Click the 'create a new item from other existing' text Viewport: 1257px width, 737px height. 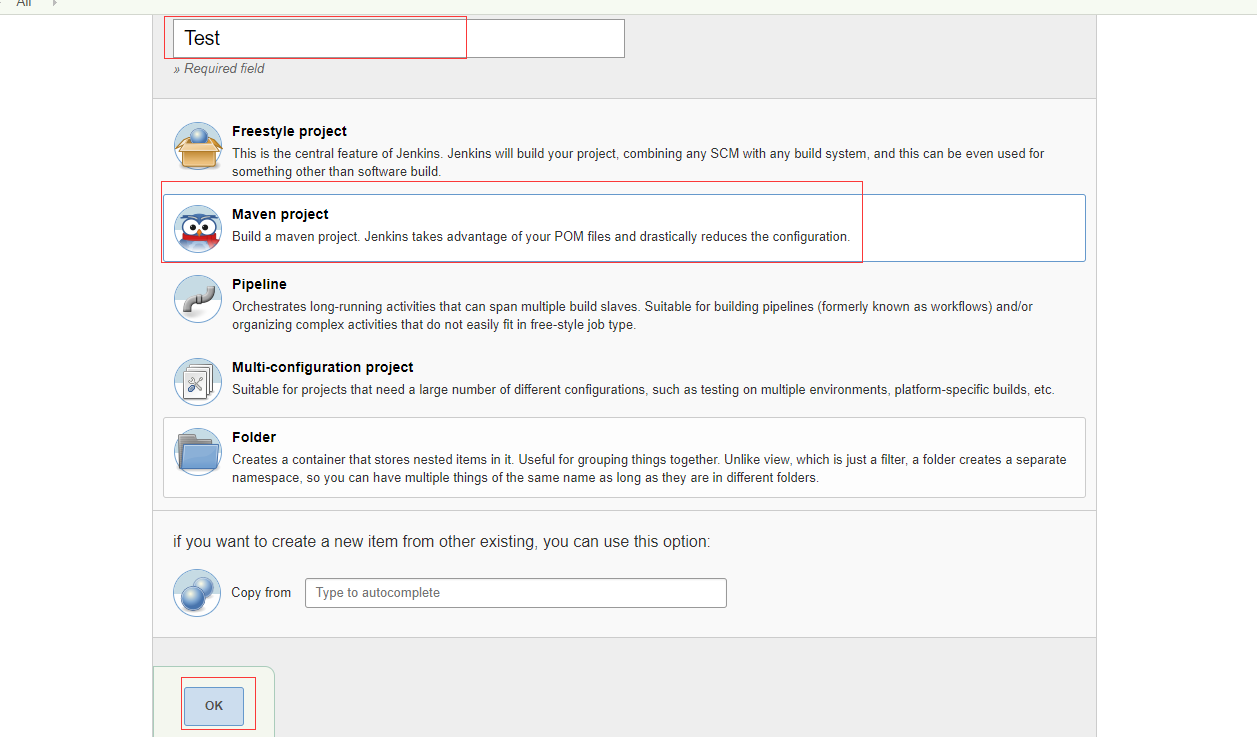tap(441, 542)
